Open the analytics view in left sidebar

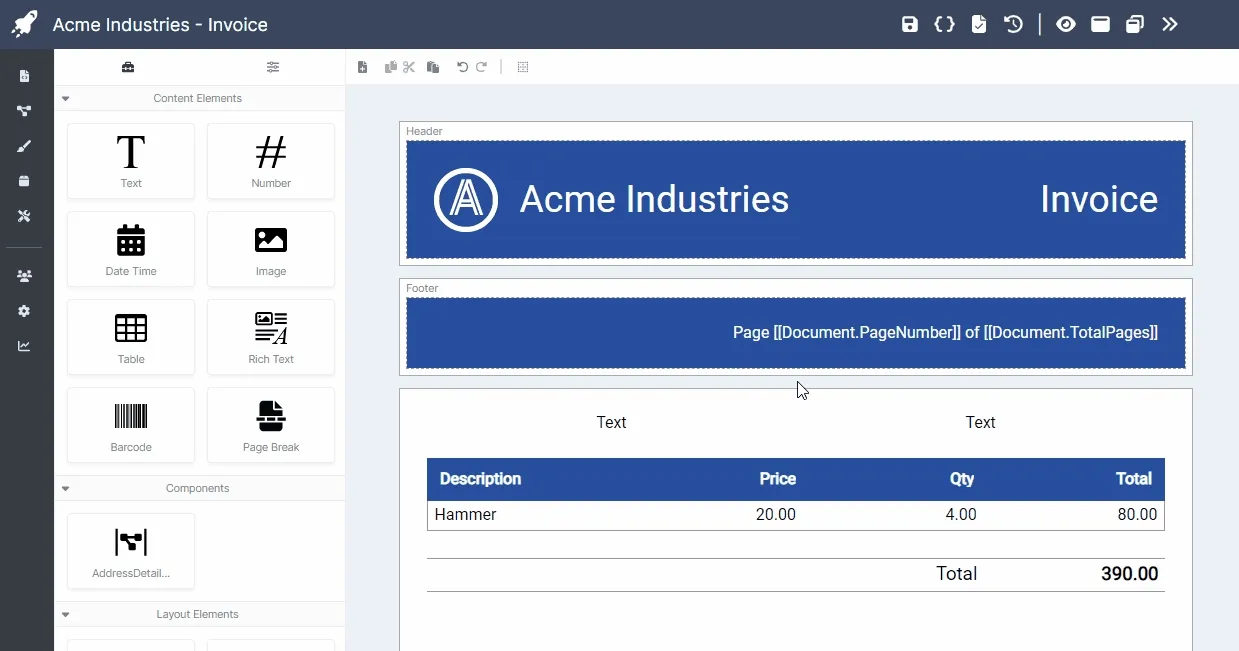click(x=23, y=346)
